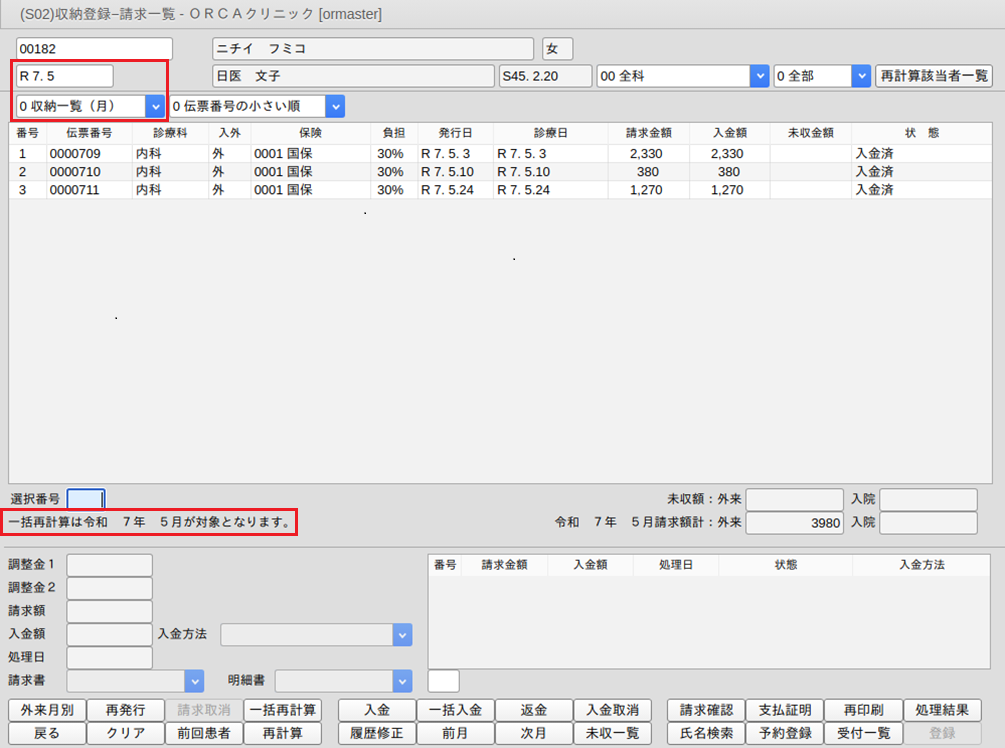The width and height of the screenshot is (1005, 748).
Task: Open the 明細書 dropdown
Action: tap(402, 681)
